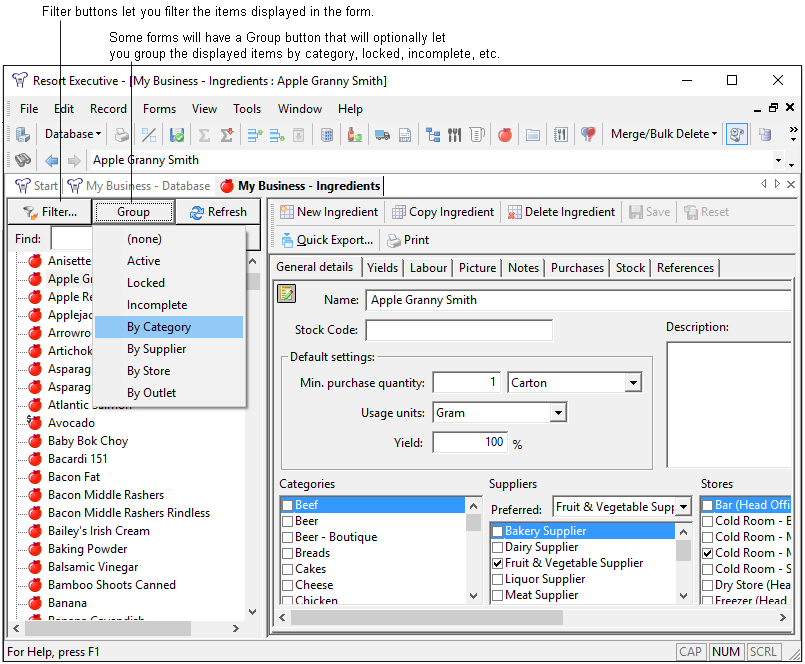The height and width of the screenshot is (664, 805).
Task: Open the Gram usage units dropdown
Action: [558, 413]
